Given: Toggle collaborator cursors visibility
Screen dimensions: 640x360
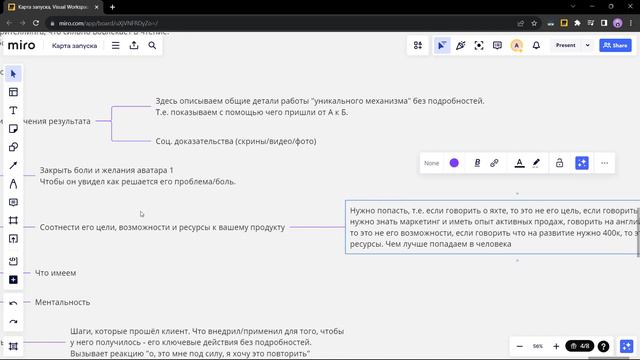Looking at the screenshot, I should [x=442, y=45].
